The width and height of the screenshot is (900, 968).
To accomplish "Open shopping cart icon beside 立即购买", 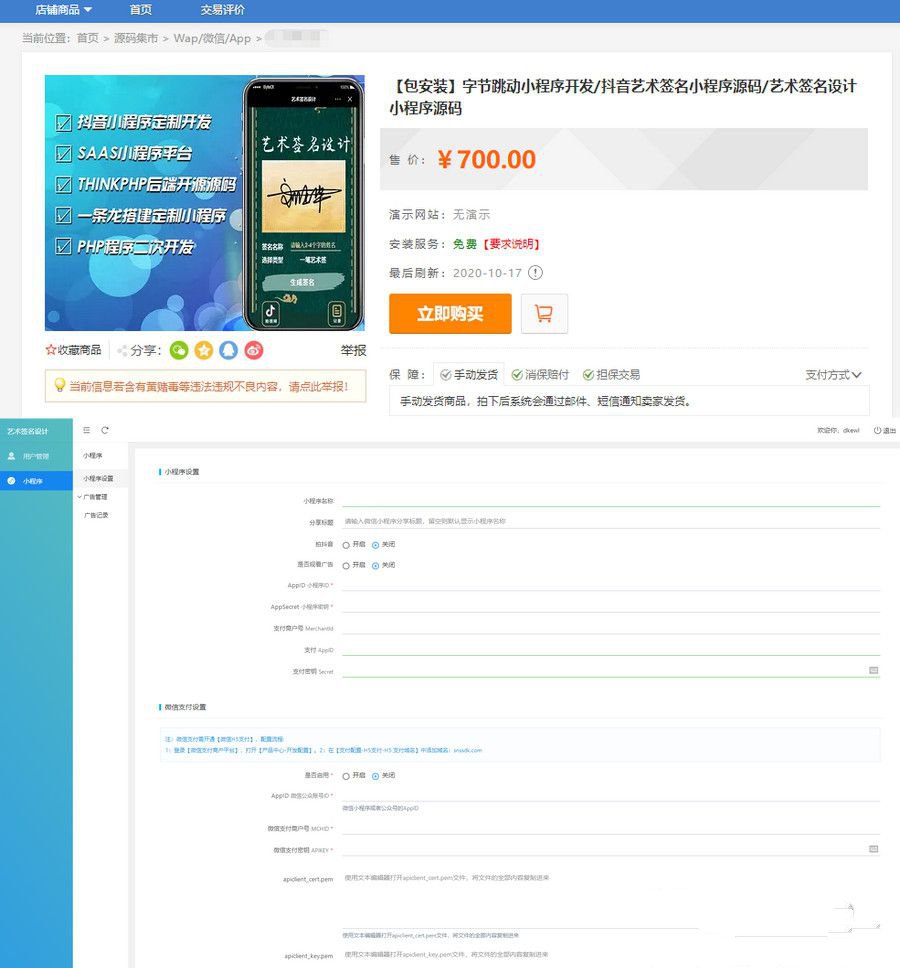I will [542, 314].
